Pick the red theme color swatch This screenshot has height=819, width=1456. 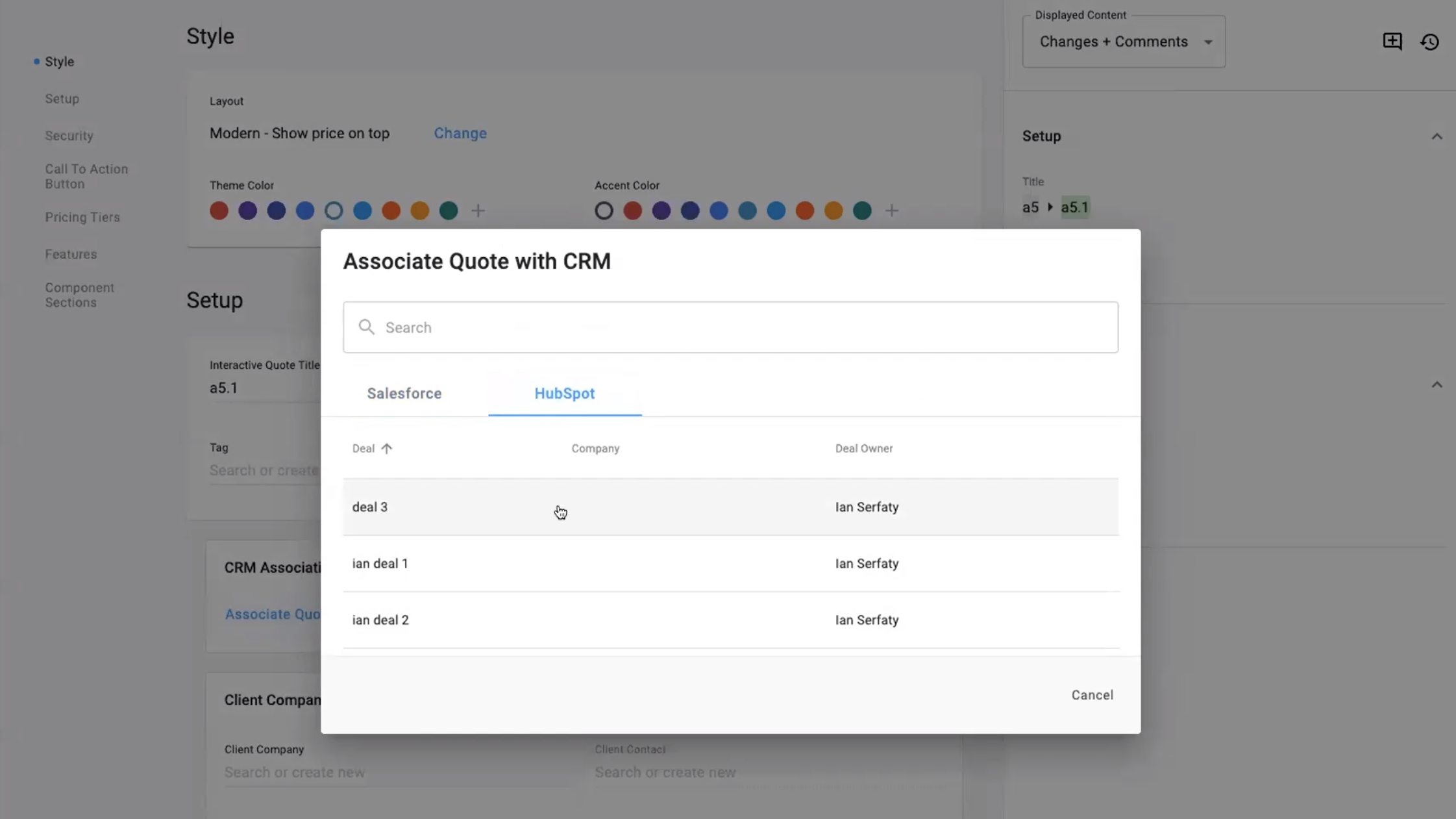pyautogui.click(x=219, y=210)
